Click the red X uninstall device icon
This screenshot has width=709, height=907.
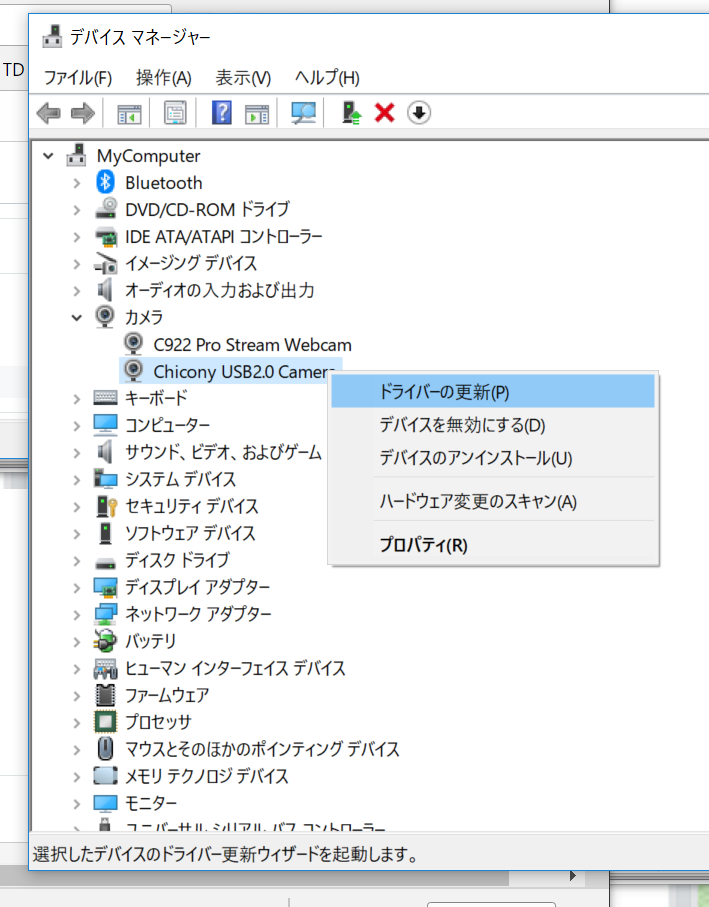pos(385,113)
